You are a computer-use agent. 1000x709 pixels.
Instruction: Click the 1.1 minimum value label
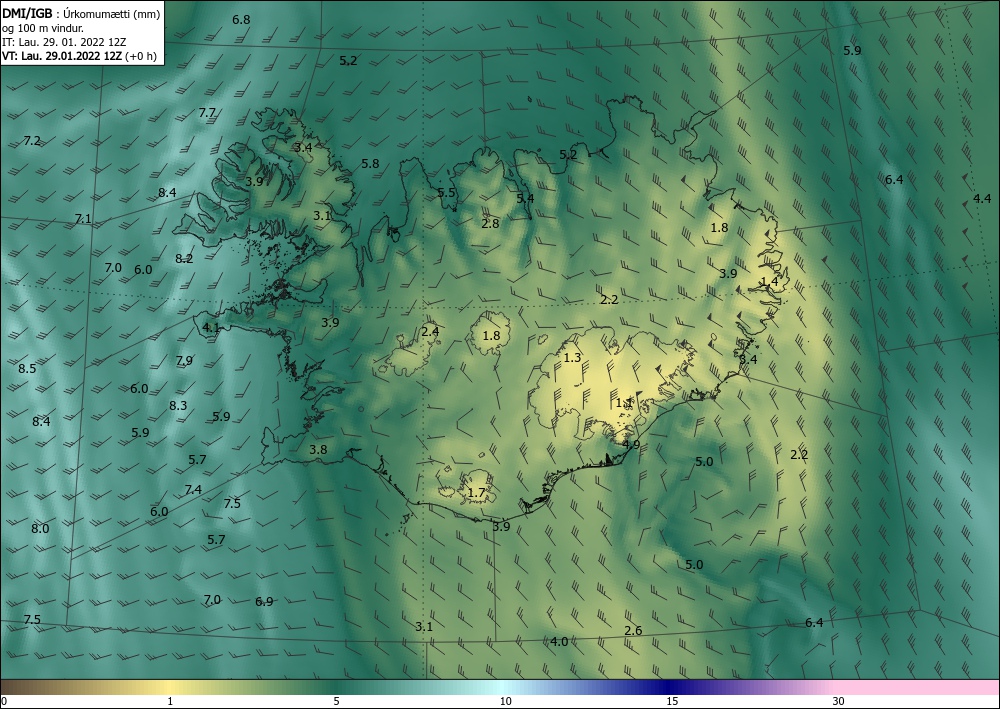click(624, 403)
